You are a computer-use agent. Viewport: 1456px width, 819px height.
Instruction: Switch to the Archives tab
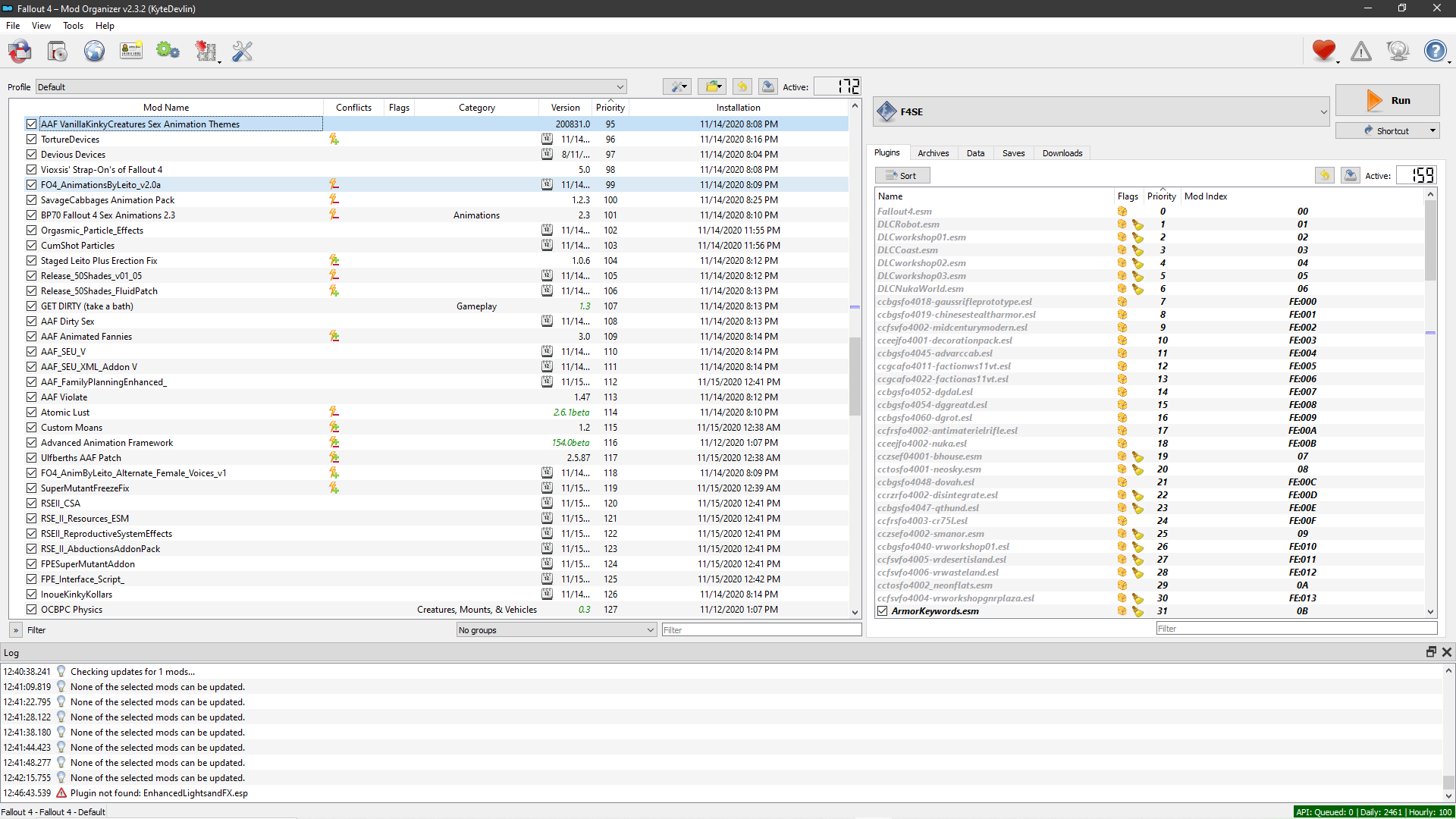pyautogui.click(x=934, y=153)
